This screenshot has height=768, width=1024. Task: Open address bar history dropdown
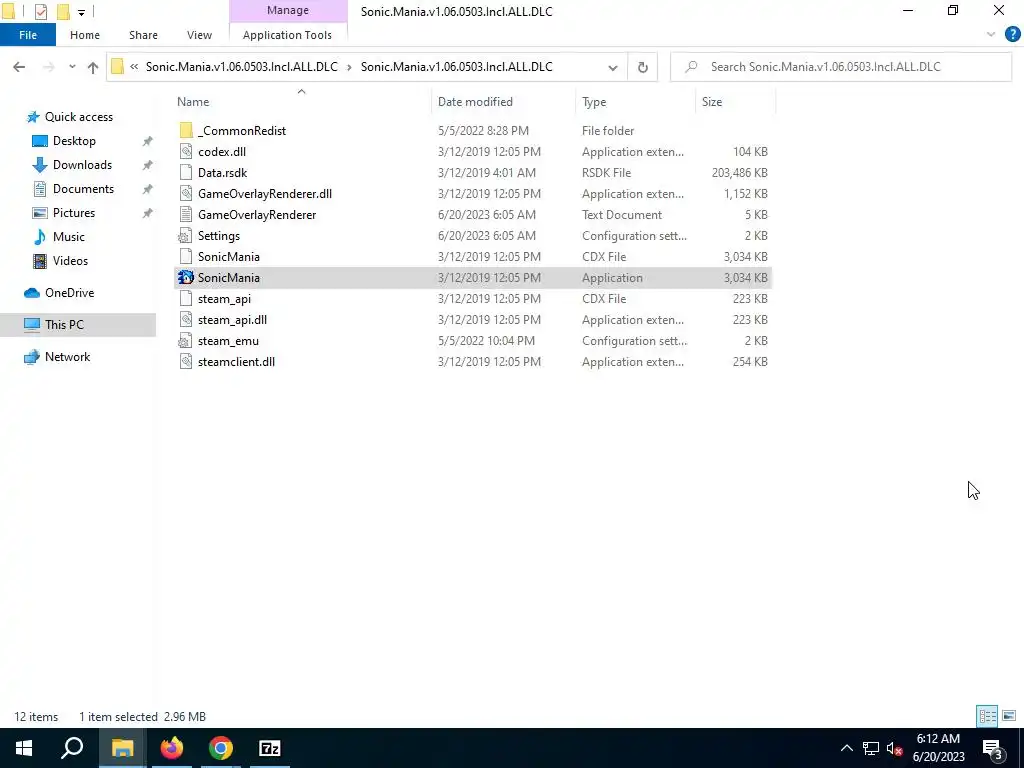pyautogui.click(x=613, y=67)
